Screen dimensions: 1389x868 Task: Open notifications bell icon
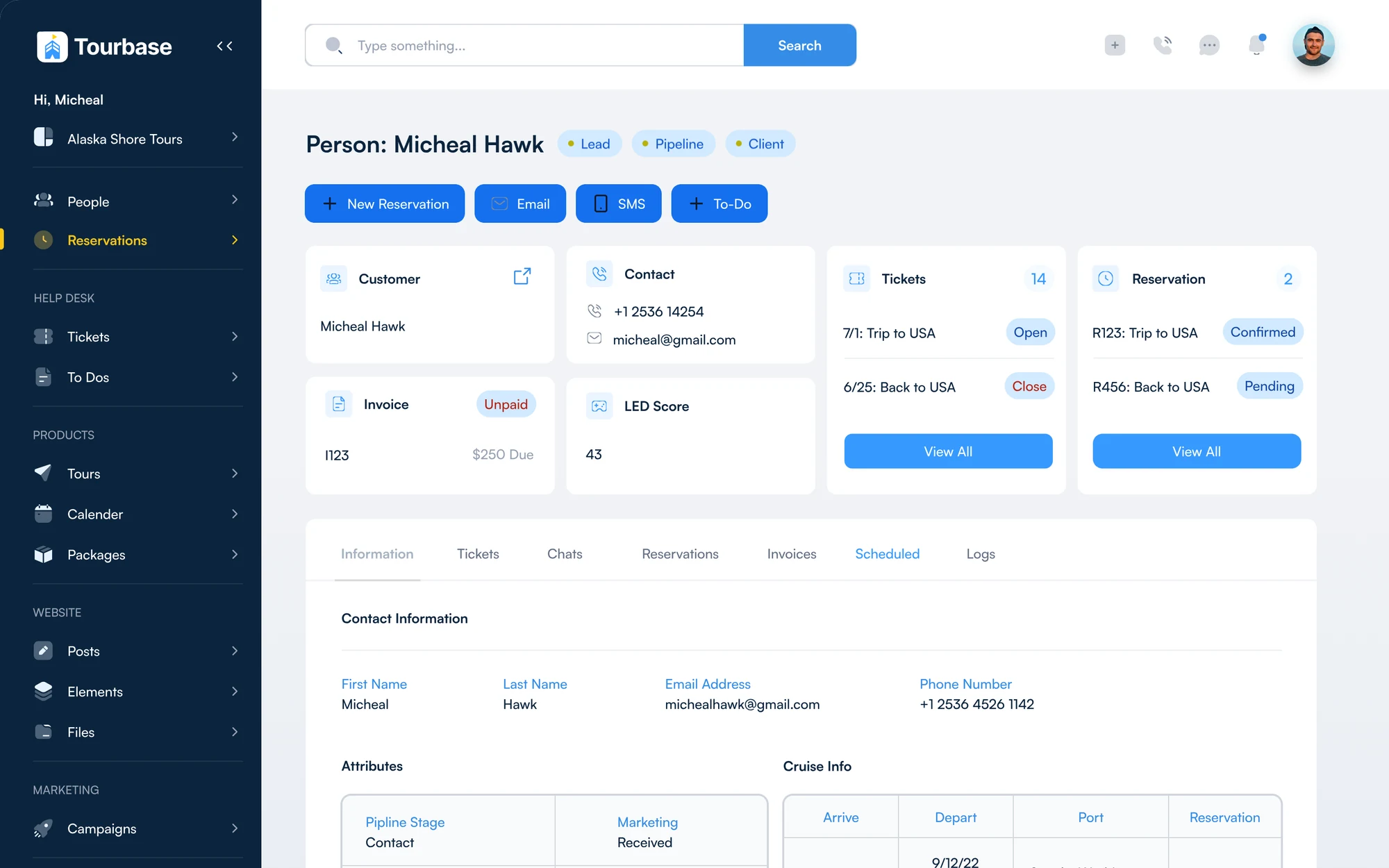click(x=1257, y=45)
